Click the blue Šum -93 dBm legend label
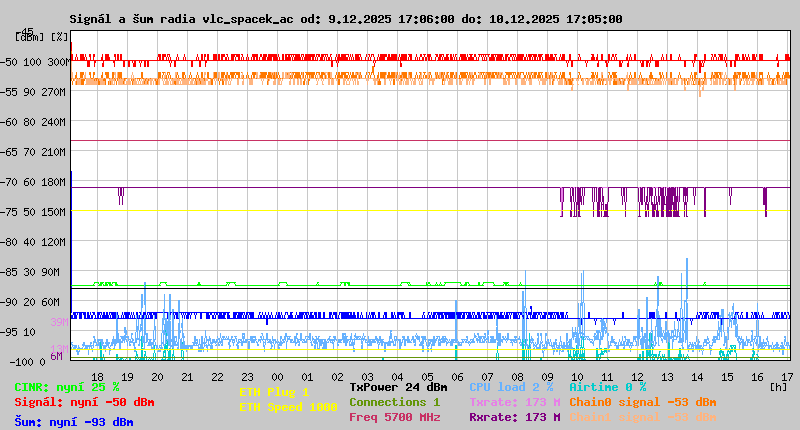This screenshot has width=800, height=430. [x=74, y=422]
